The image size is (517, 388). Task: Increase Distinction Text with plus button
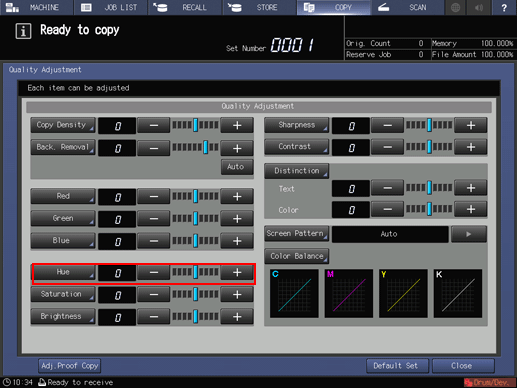point(471,188)
